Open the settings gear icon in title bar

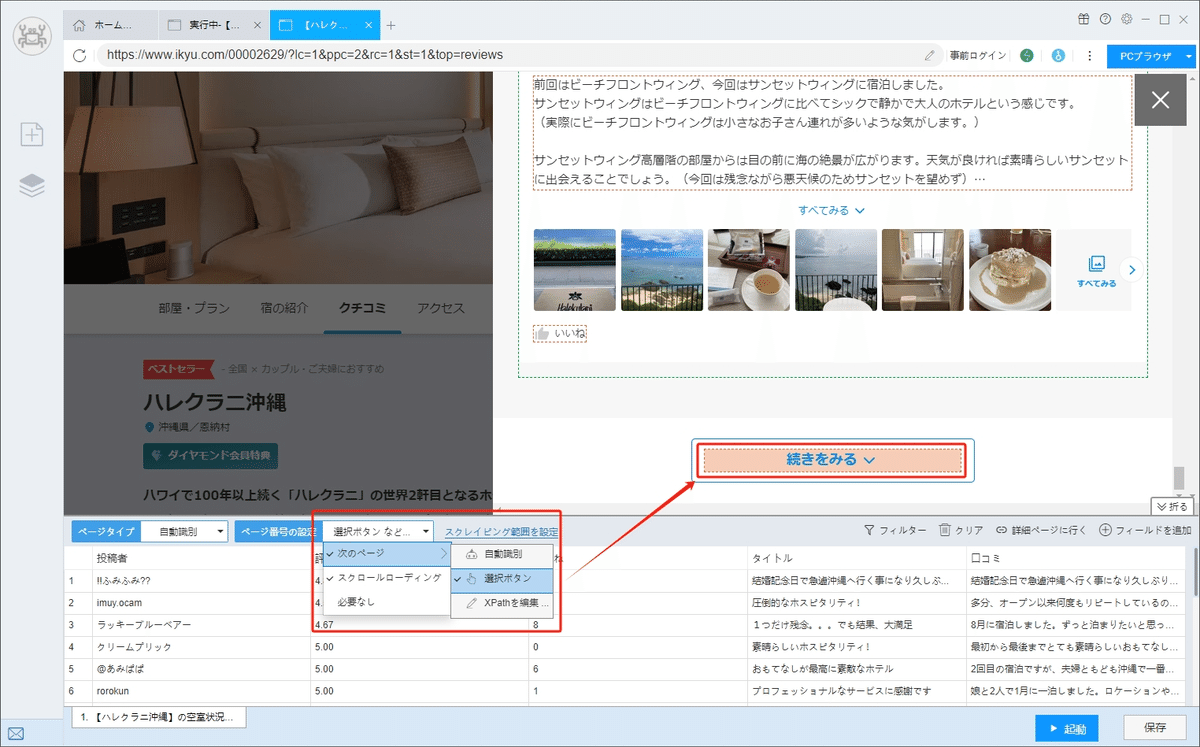coord(1126,19)
